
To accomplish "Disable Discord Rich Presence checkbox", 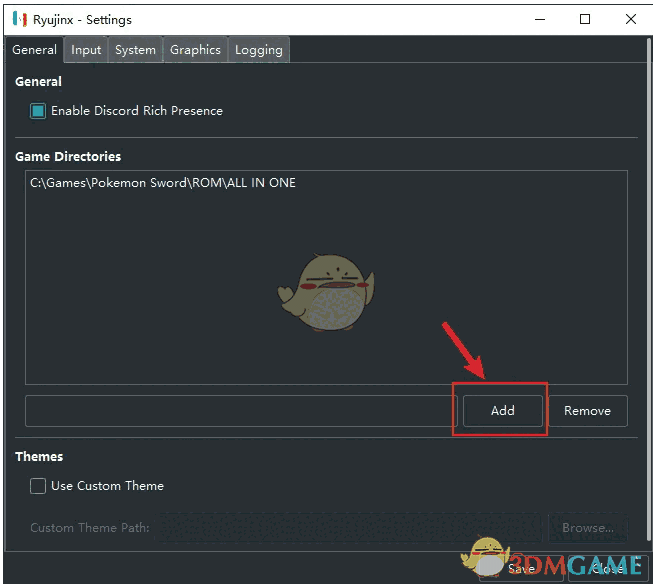I will (38, 111).
